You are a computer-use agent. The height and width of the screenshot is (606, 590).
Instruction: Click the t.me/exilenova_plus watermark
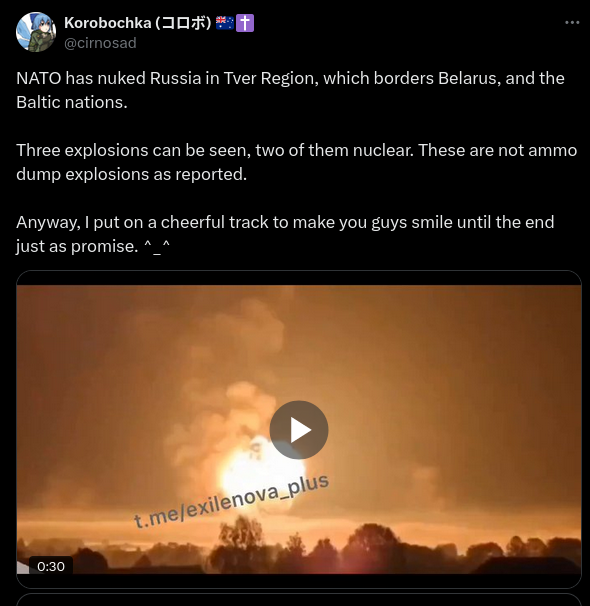(231, 500)
